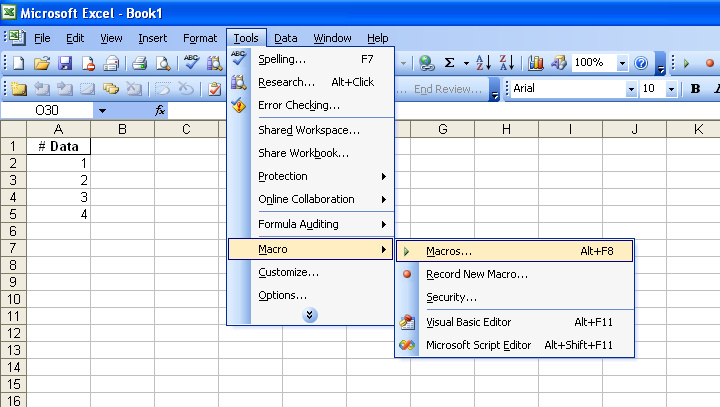Open the zoom percentage dropdown
The width and height of the screenshot is (720, 407).
(x=622, y=63)
